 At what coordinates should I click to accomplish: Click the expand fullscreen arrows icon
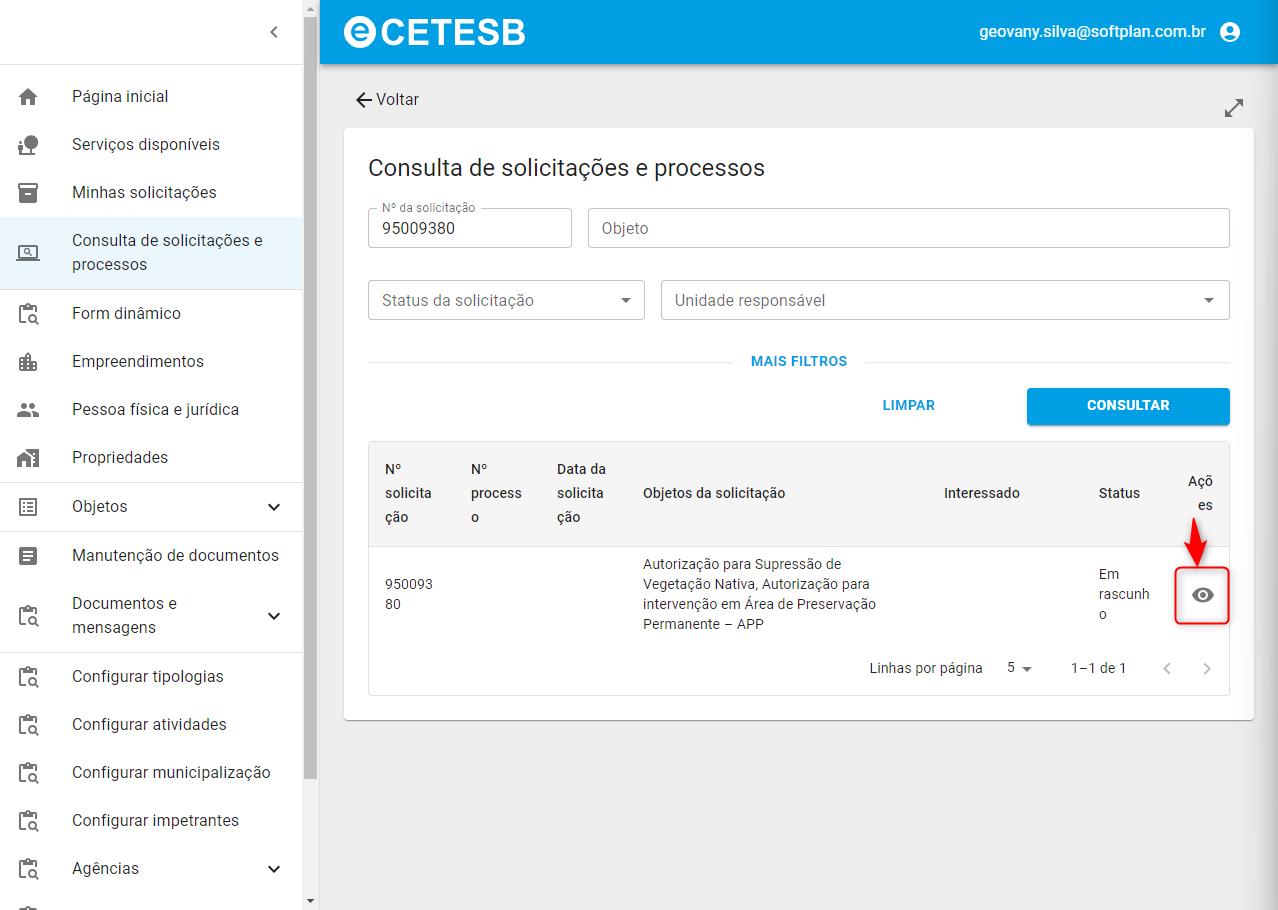(1234, 108)
